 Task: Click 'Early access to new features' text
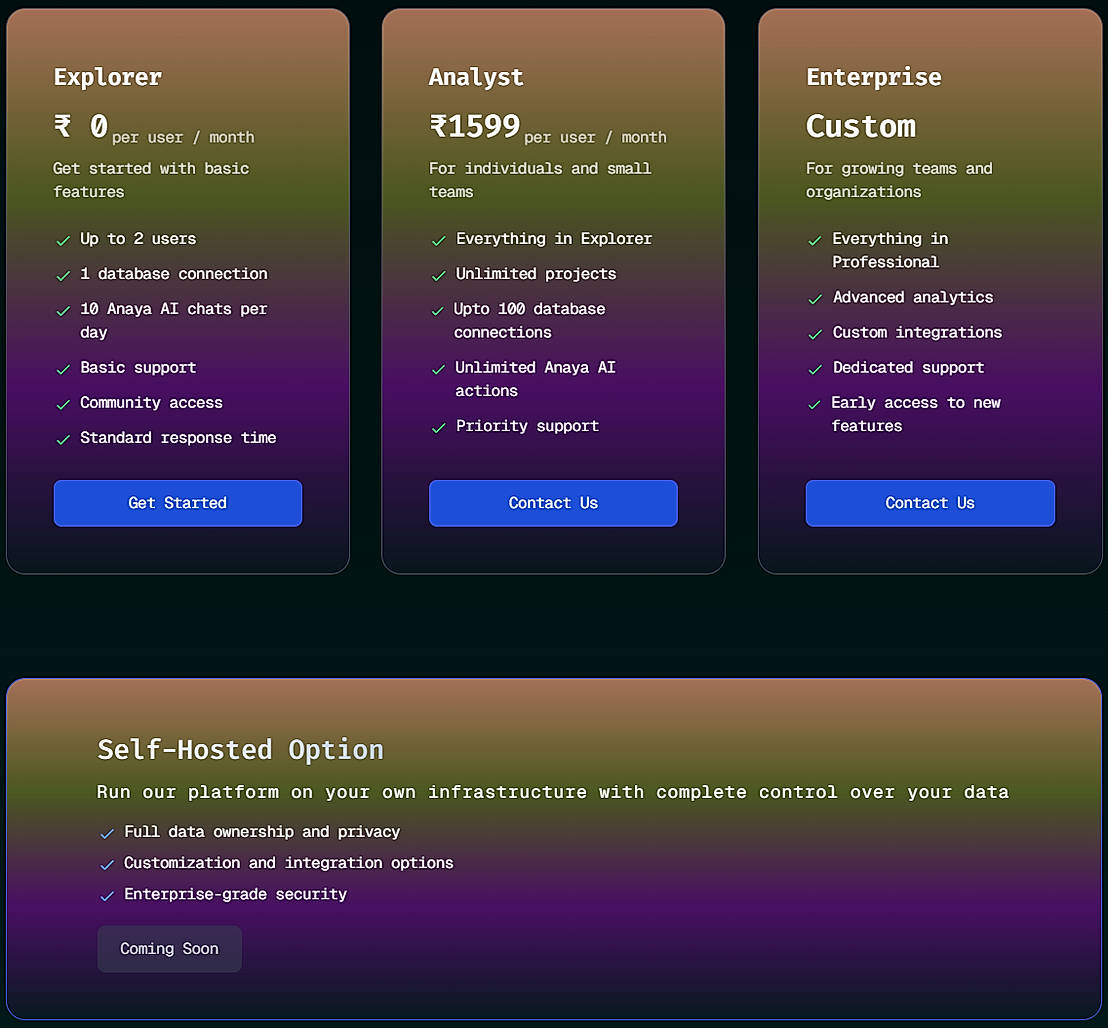click(x=916, y=414)
